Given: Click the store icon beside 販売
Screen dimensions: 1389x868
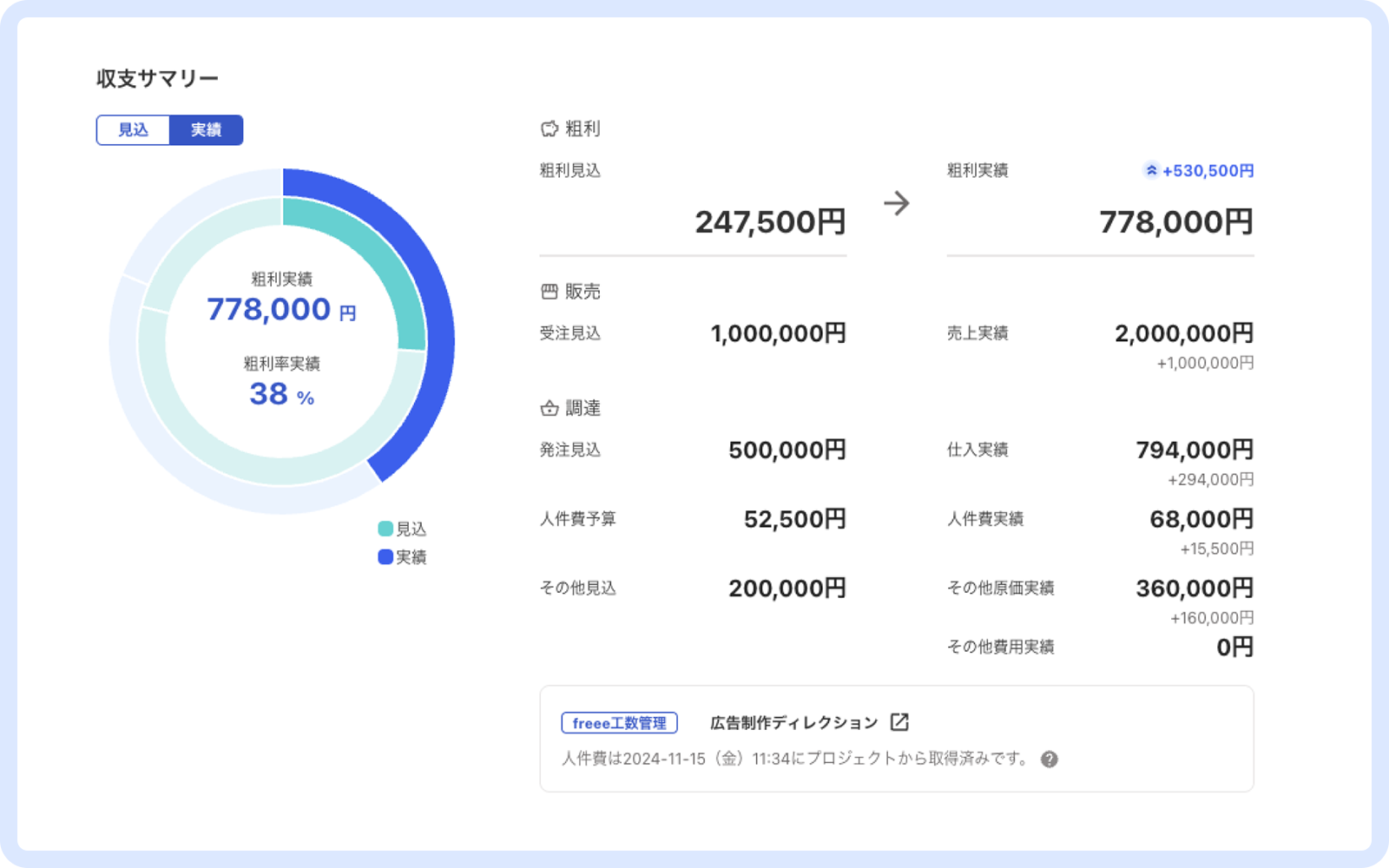Looking at the screenshot, I should (x=549, y=292).
